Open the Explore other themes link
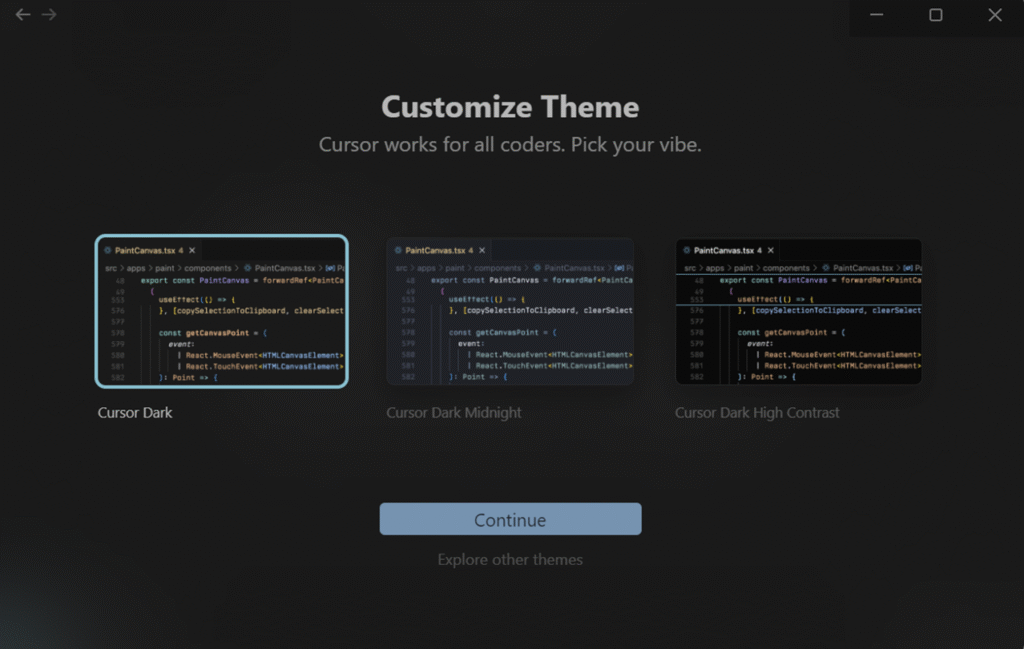The width and height of the screenshot is (1024, 649). (510, 560)
